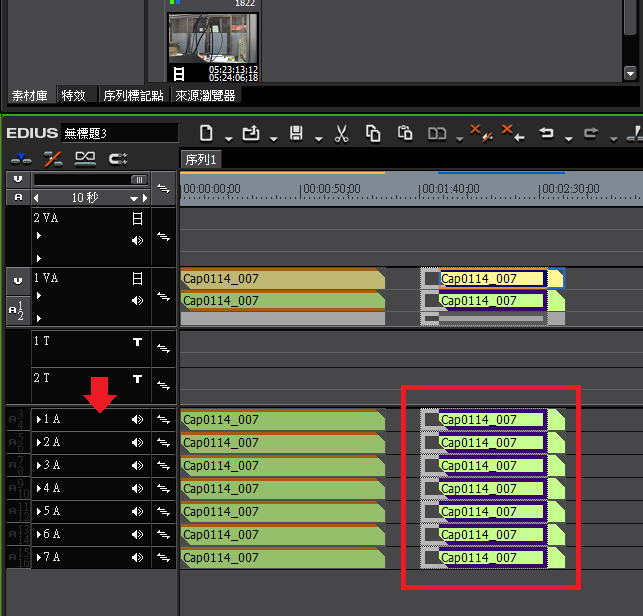Toggle video mute on 2 VA track
This screenshot has height=616, width=643.
pyautogui.click(x=137, y=218)
